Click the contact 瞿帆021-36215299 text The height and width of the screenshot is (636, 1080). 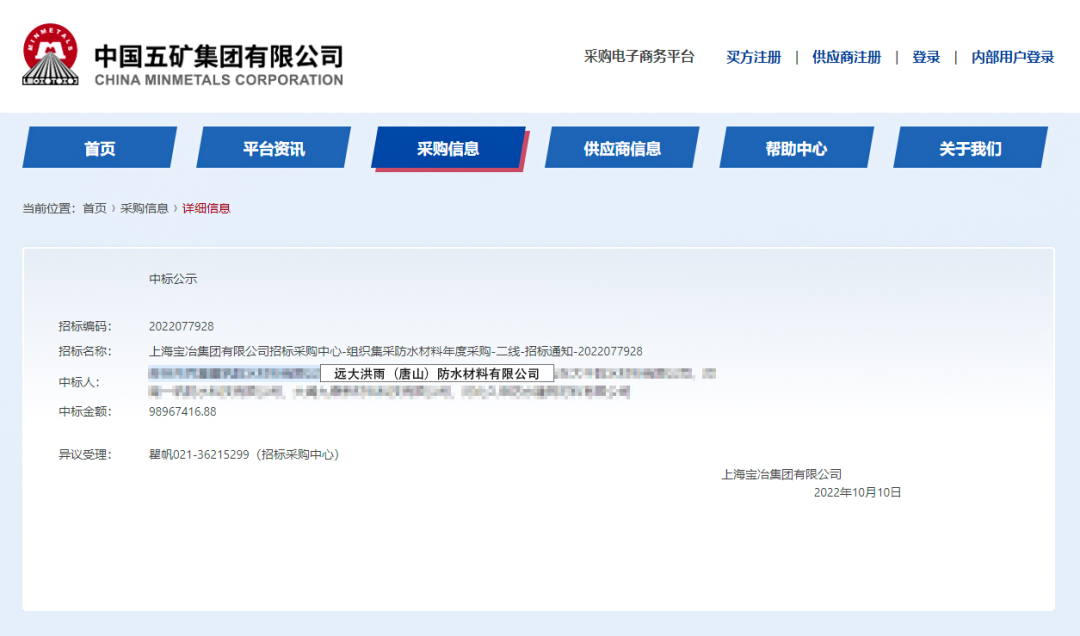(x=244, y=455)
